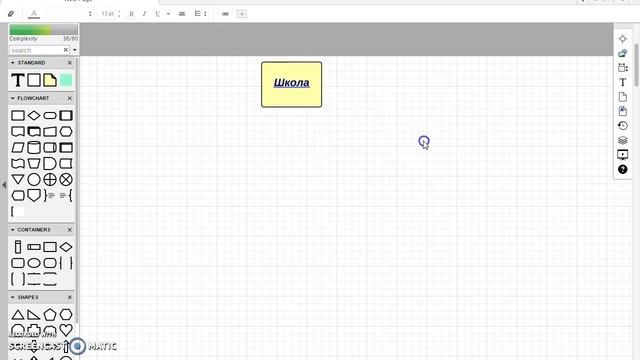Select the Manual Operation trapezoid shape

click(34, 164)
